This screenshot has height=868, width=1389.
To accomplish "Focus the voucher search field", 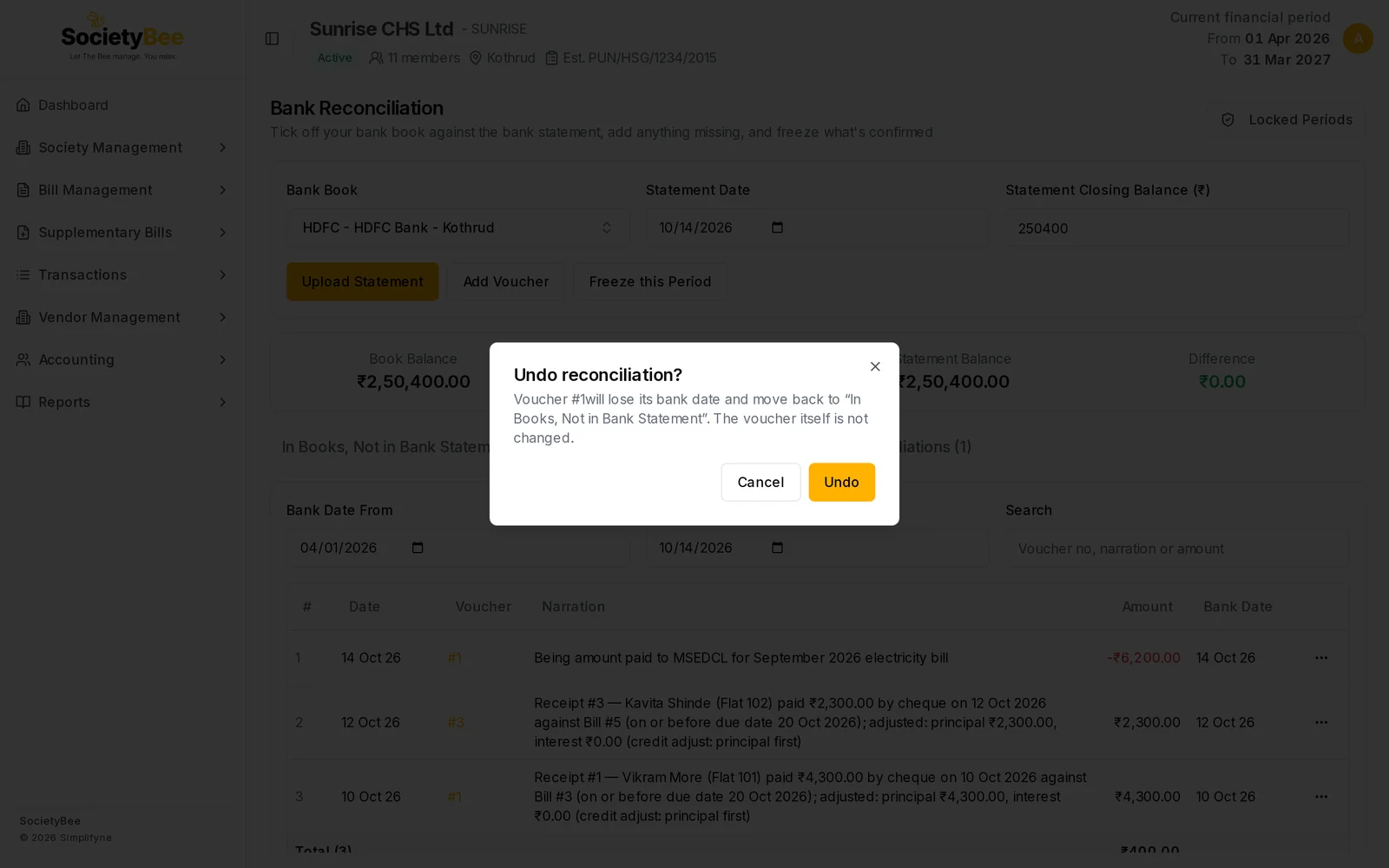I will coord(1176,549).
